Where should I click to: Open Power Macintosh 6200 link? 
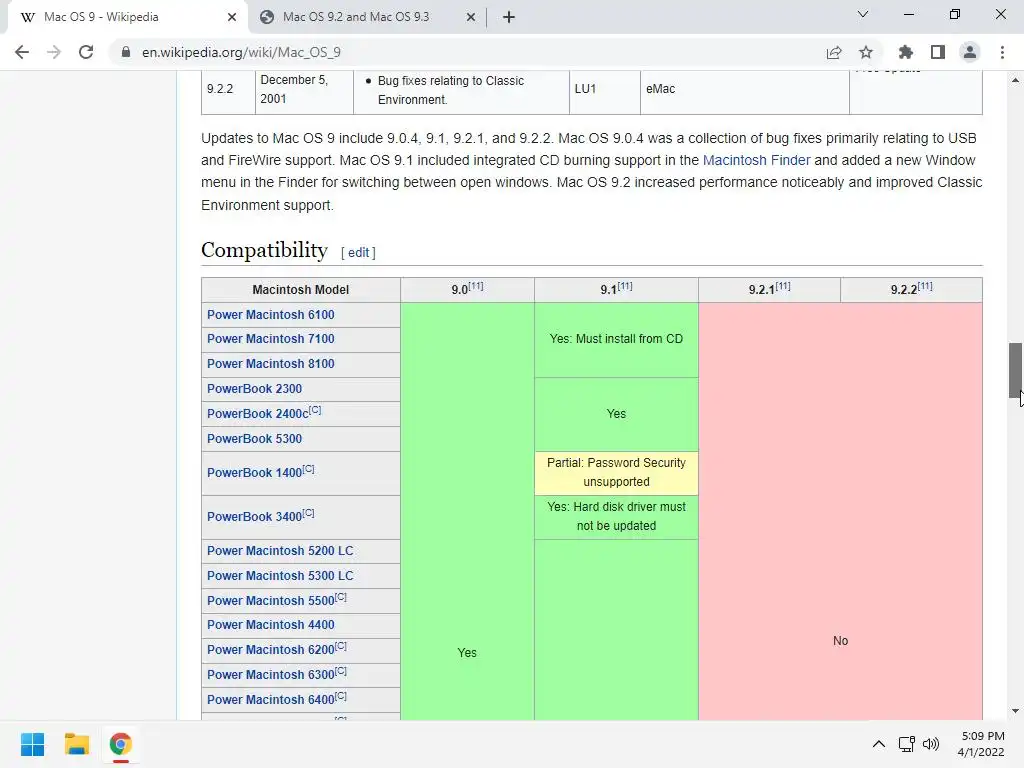pos(270,650)
